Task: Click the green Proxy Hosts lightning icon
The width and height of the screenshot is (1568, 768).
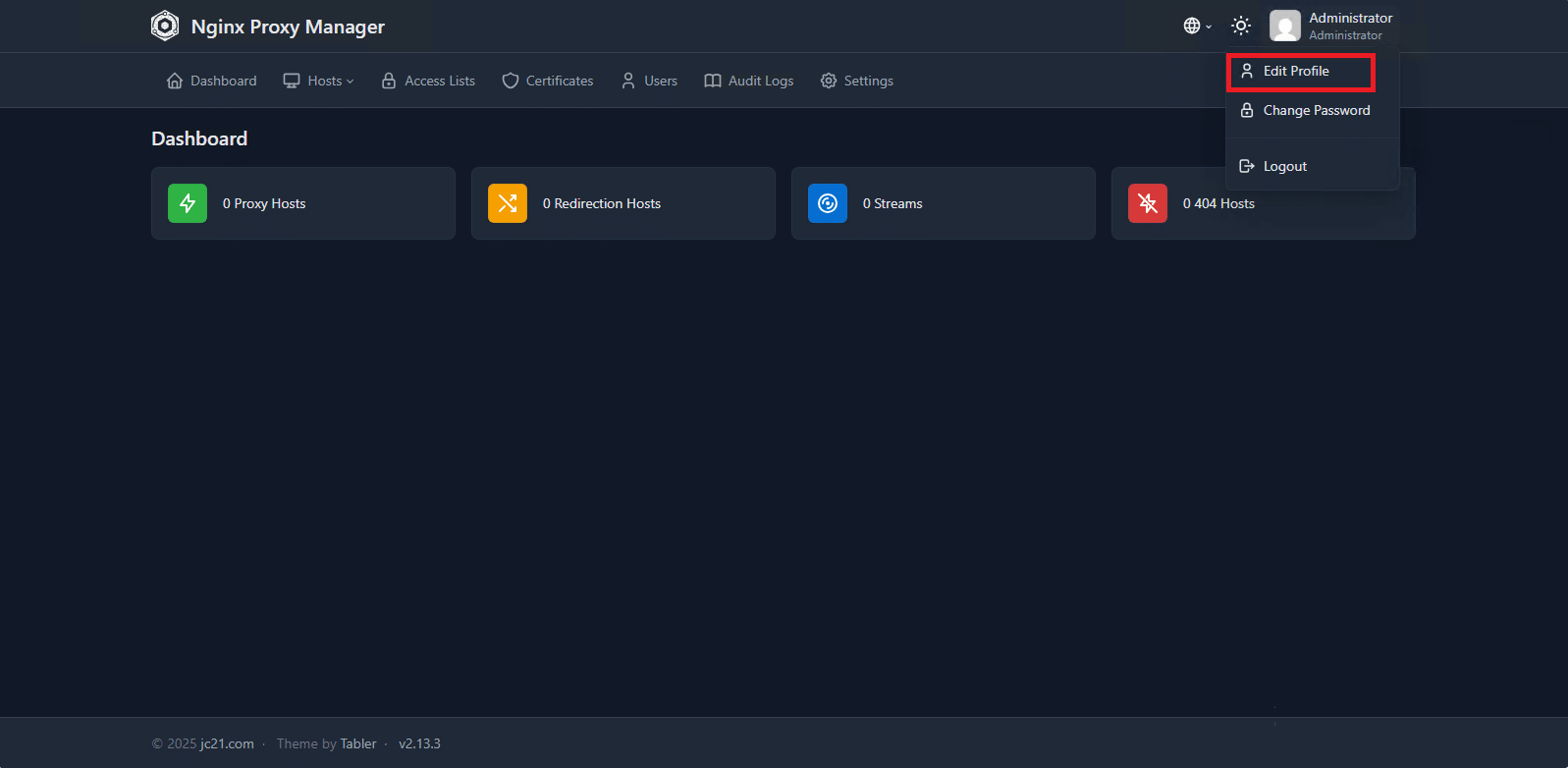Action: (188, 203)
